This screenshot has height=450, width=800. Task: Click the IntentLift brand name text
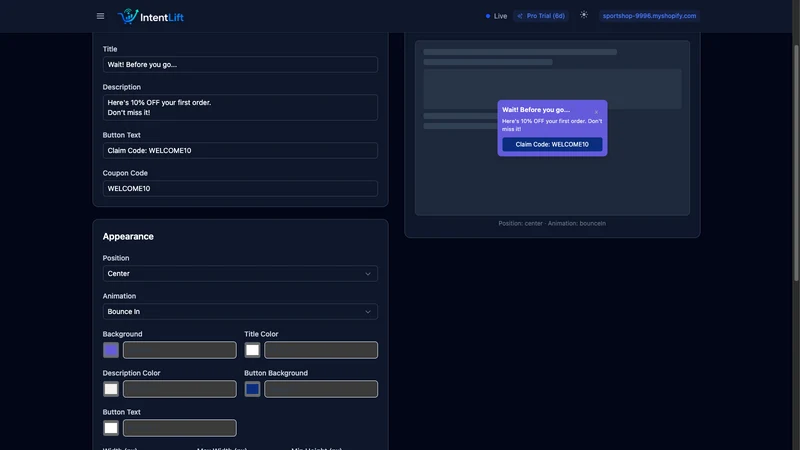coord(162,17)
